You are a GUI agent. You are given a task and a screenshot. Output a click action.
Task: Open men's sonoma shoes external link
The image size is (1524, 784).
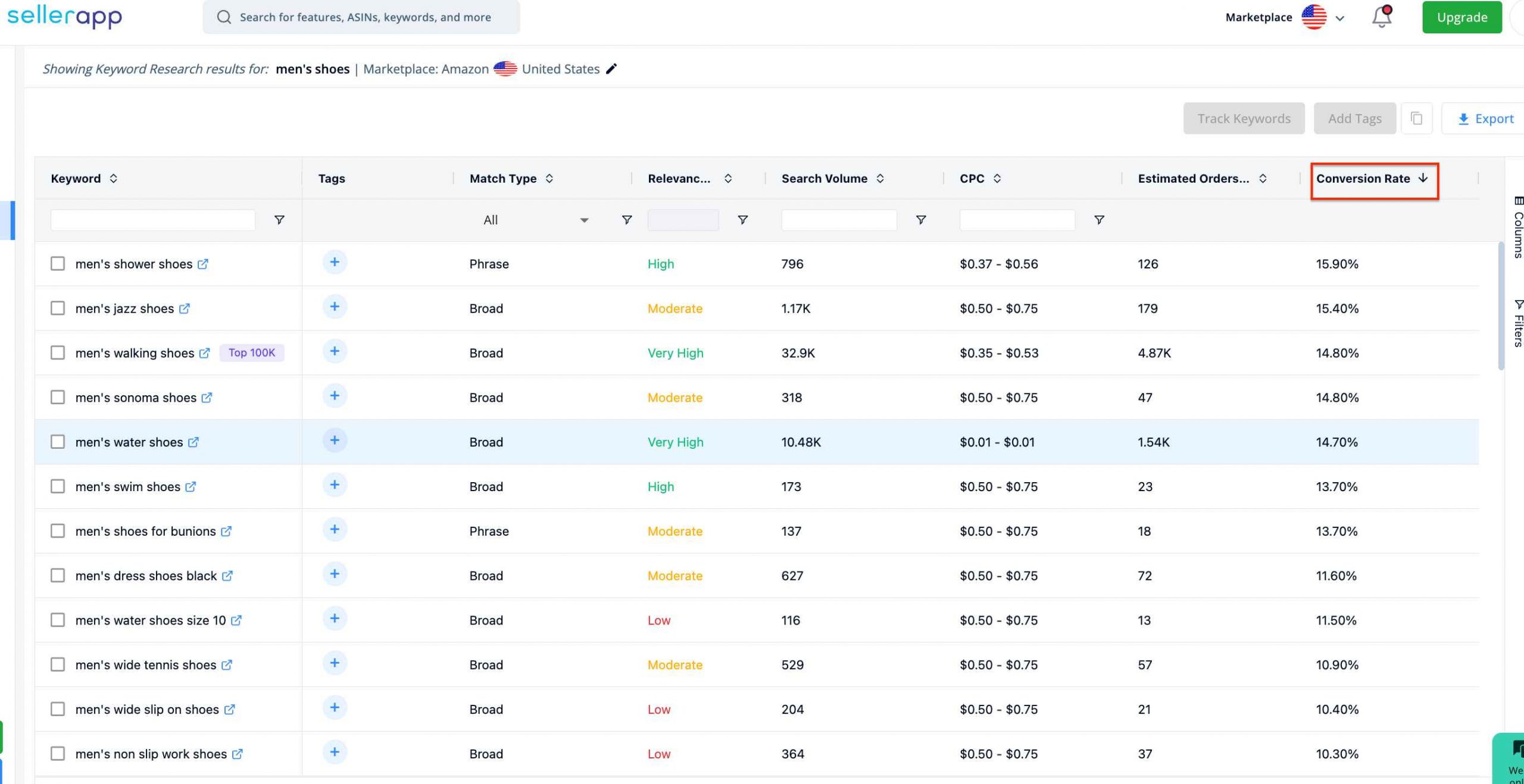[x=207, y=398]
